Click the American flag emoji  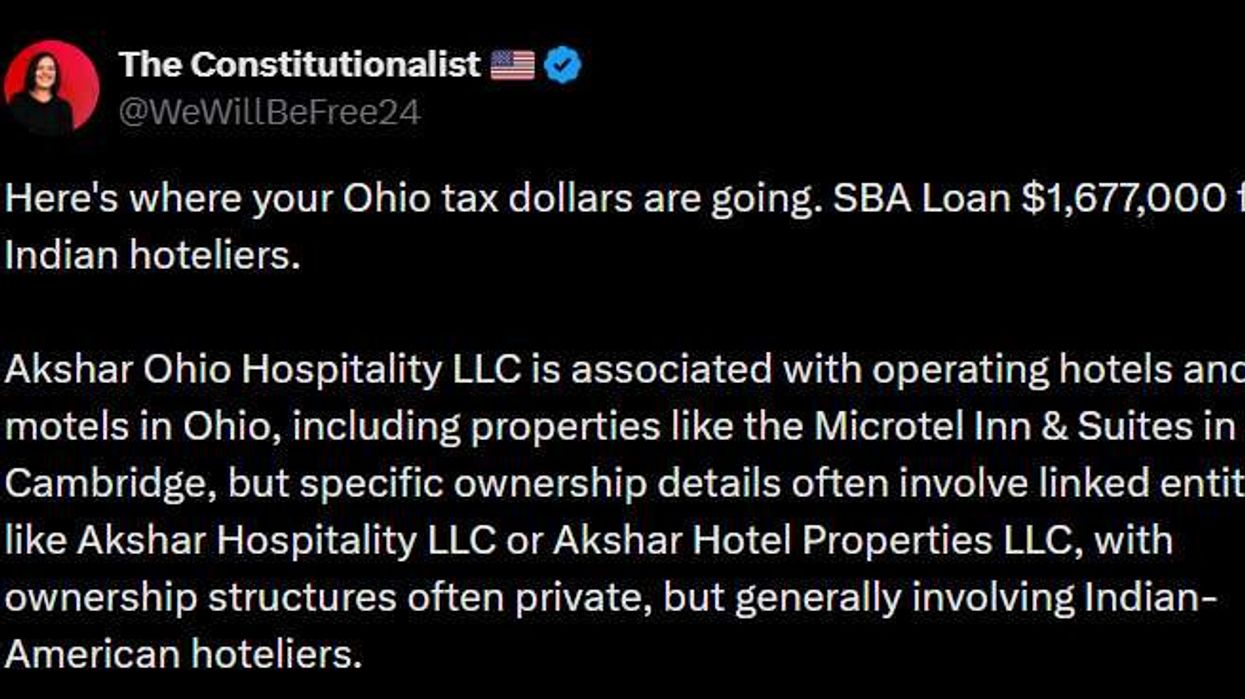[512, 66]
